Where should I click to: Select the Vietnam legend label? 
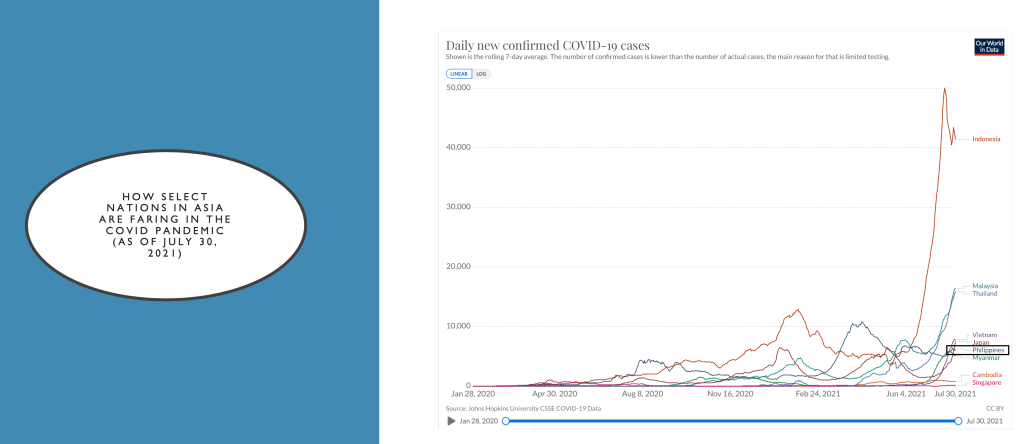click(984, 335)
